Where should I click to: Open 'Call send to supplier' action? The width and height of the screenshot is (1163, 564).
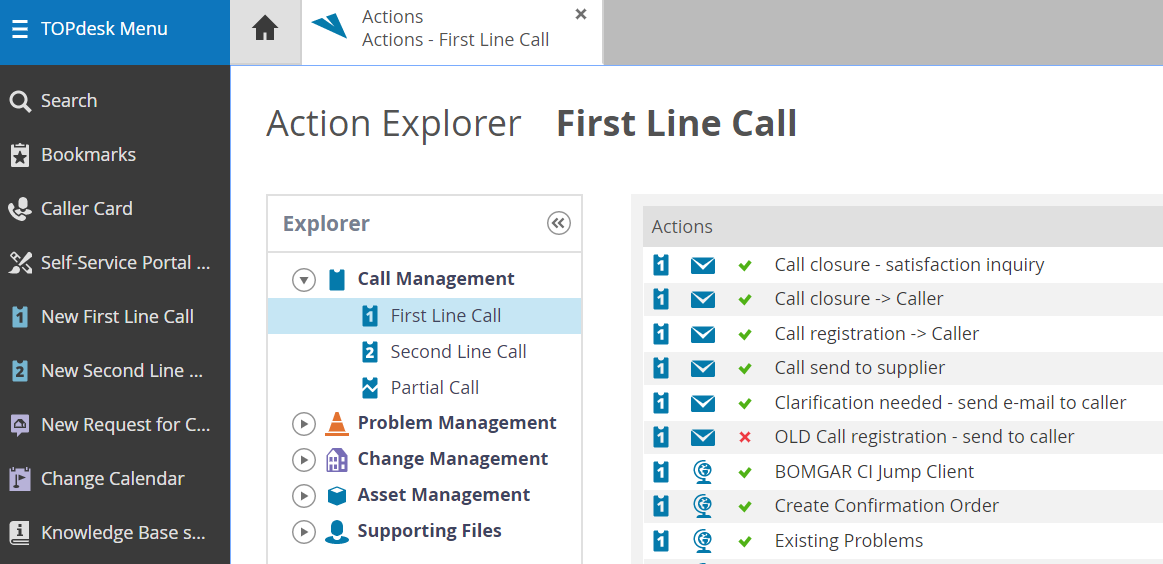click(x=860, y=368)
